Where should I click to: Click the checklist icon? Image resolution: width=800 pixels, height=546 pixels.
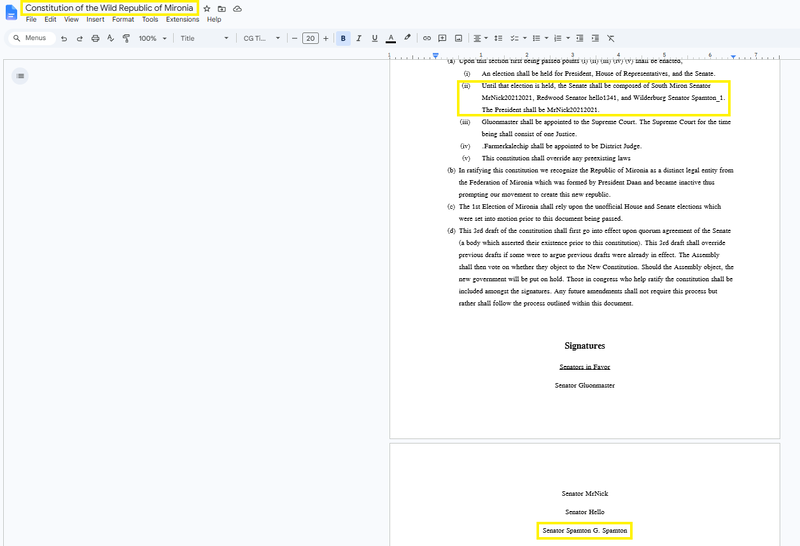tap(514, 38)
